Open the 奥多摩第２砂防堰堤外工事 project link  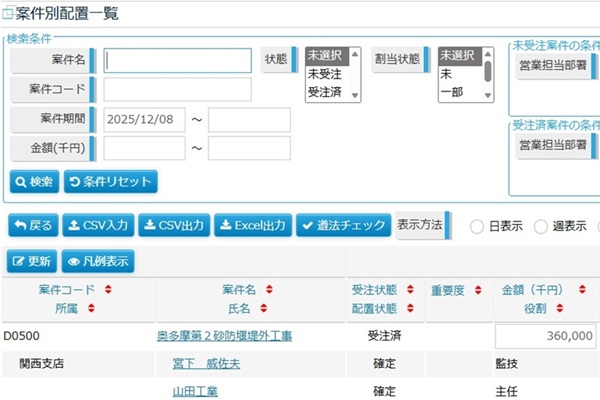(225, 336)
